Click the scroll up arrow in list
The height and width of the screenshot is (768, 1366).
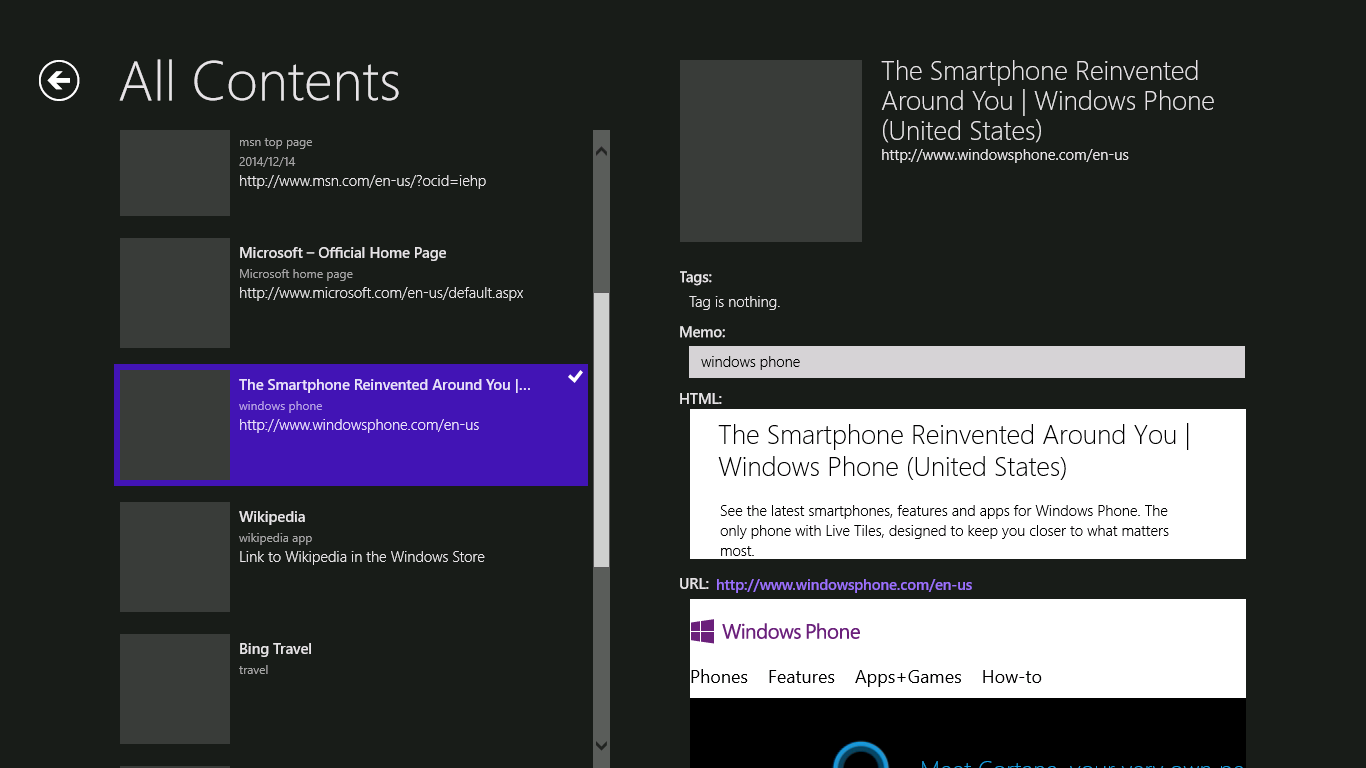coord(601,151)
